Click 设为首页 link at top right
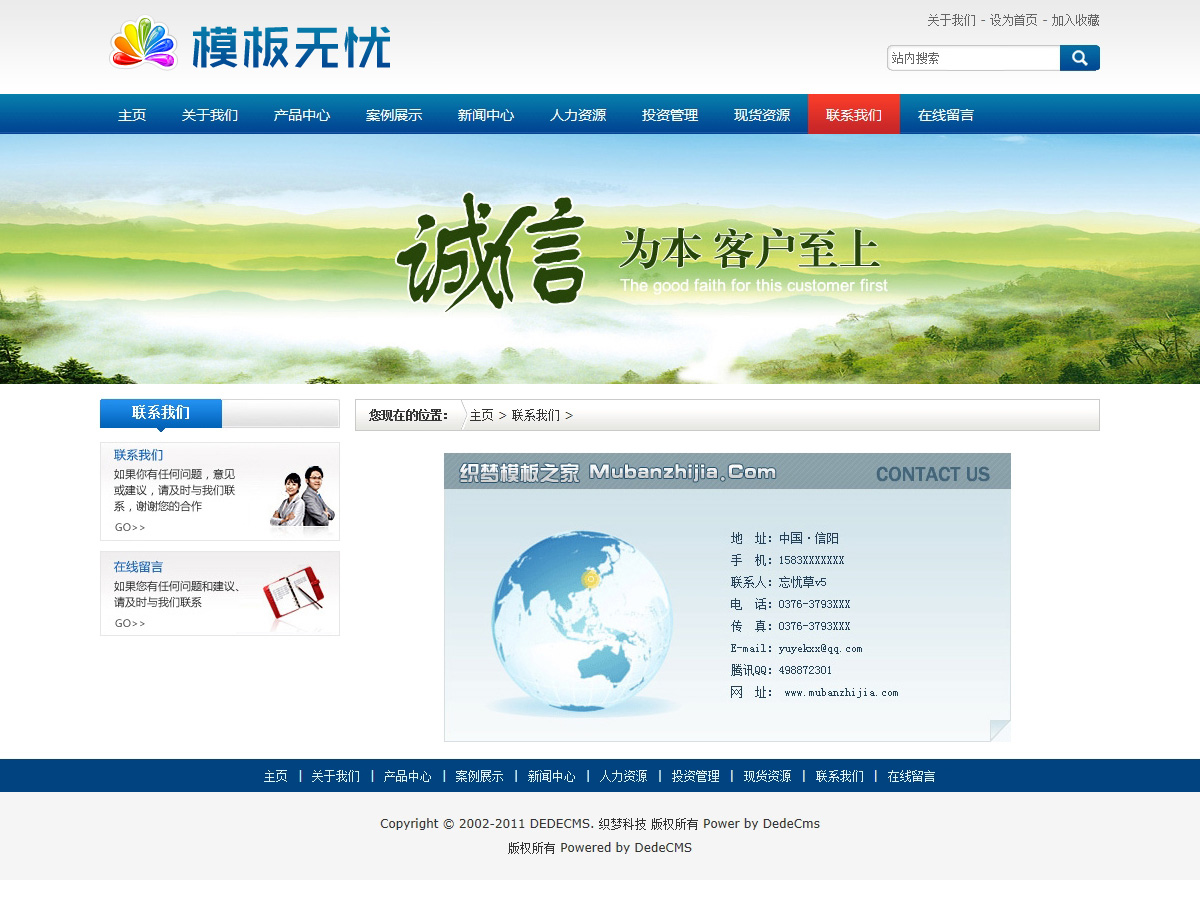This screenshot has height=897, width=1200. tap(1013, 20)
